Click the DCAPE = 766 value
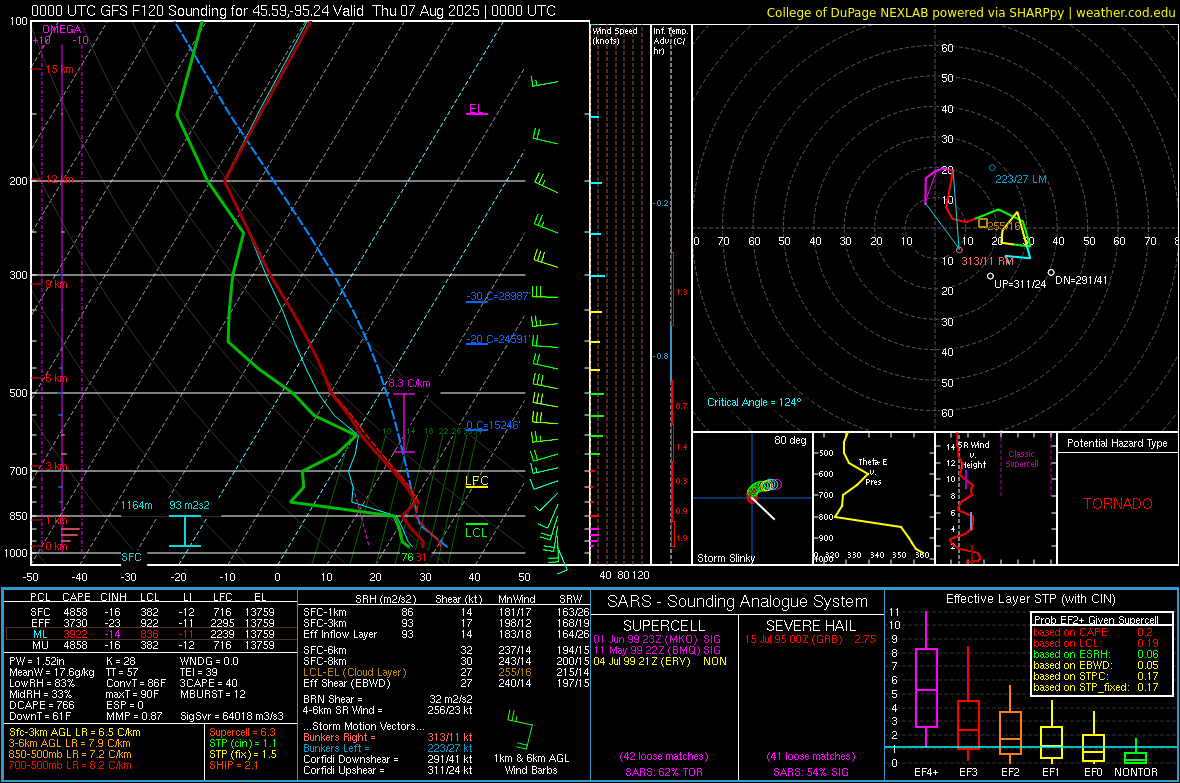The height and width of the screenshot is (783, 1180). 41,705
